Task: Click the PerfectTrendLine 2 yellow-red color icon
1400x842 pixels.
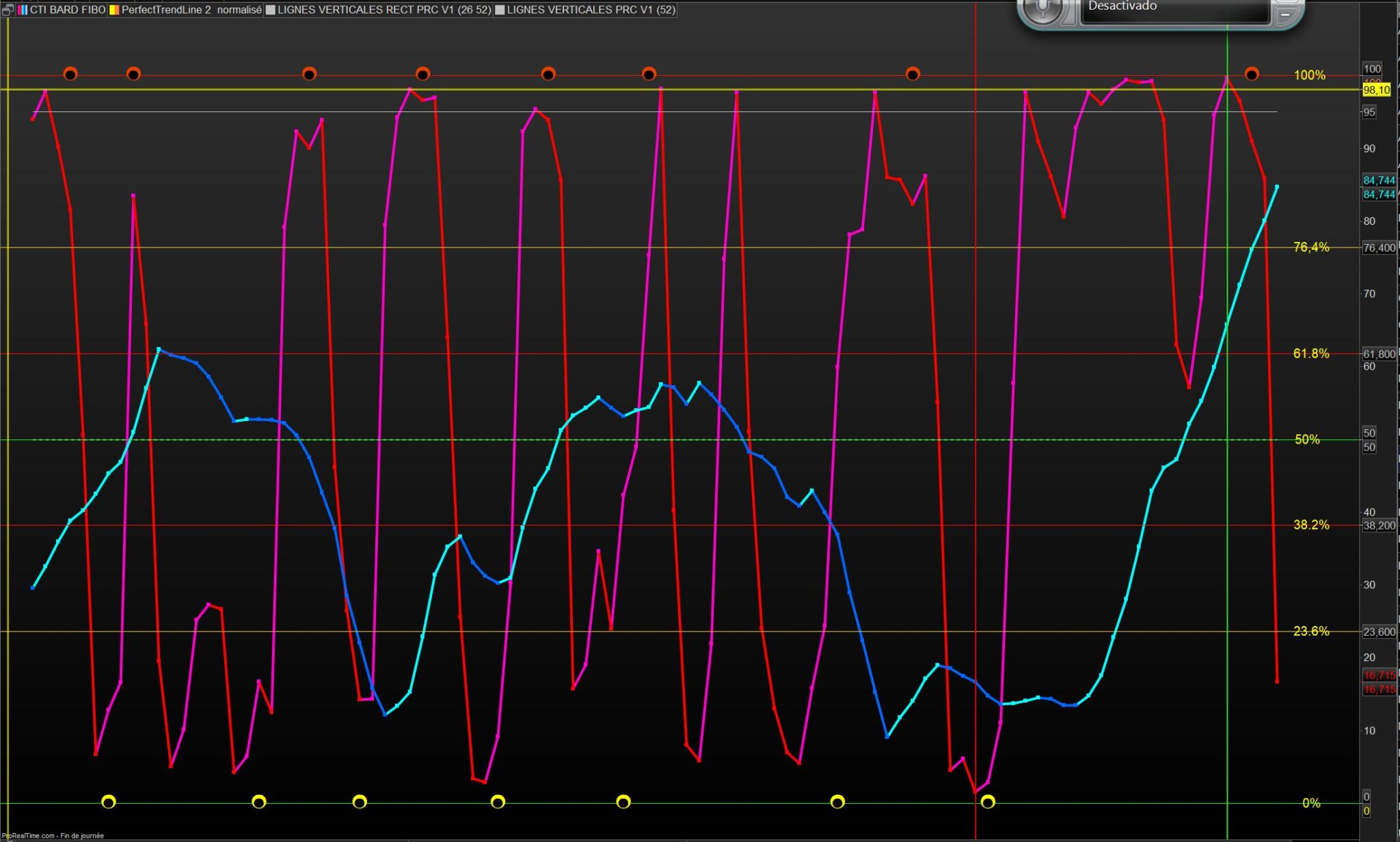Action: pyautogui.click(x=114, y=10)
